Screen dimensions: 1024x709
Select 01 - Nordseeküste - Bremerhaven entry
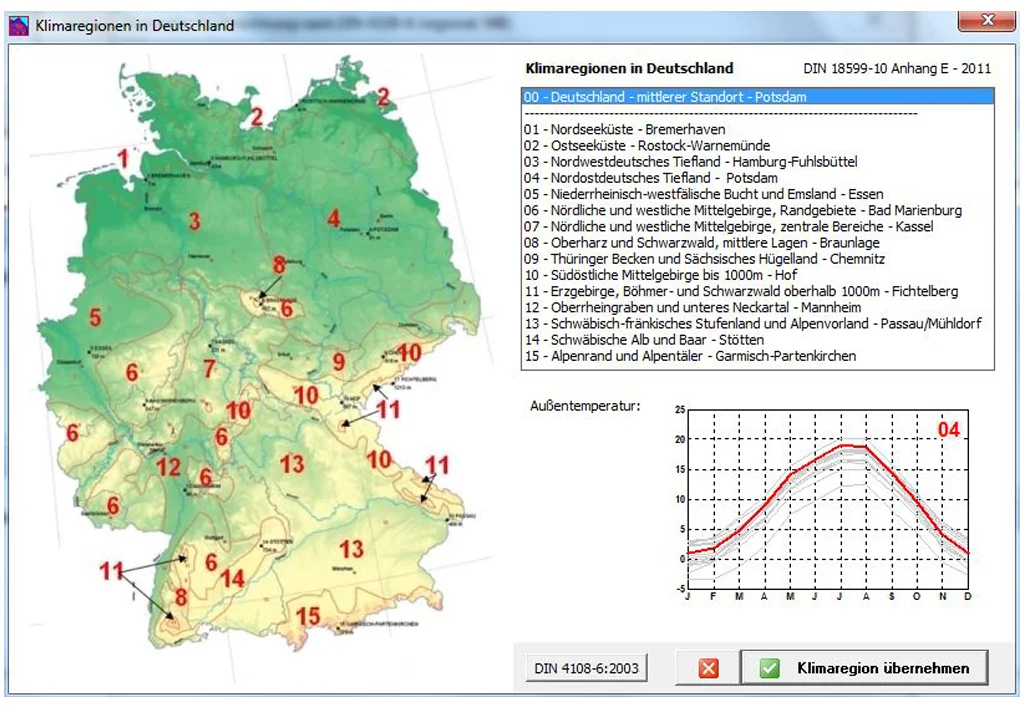pos(625,130)
